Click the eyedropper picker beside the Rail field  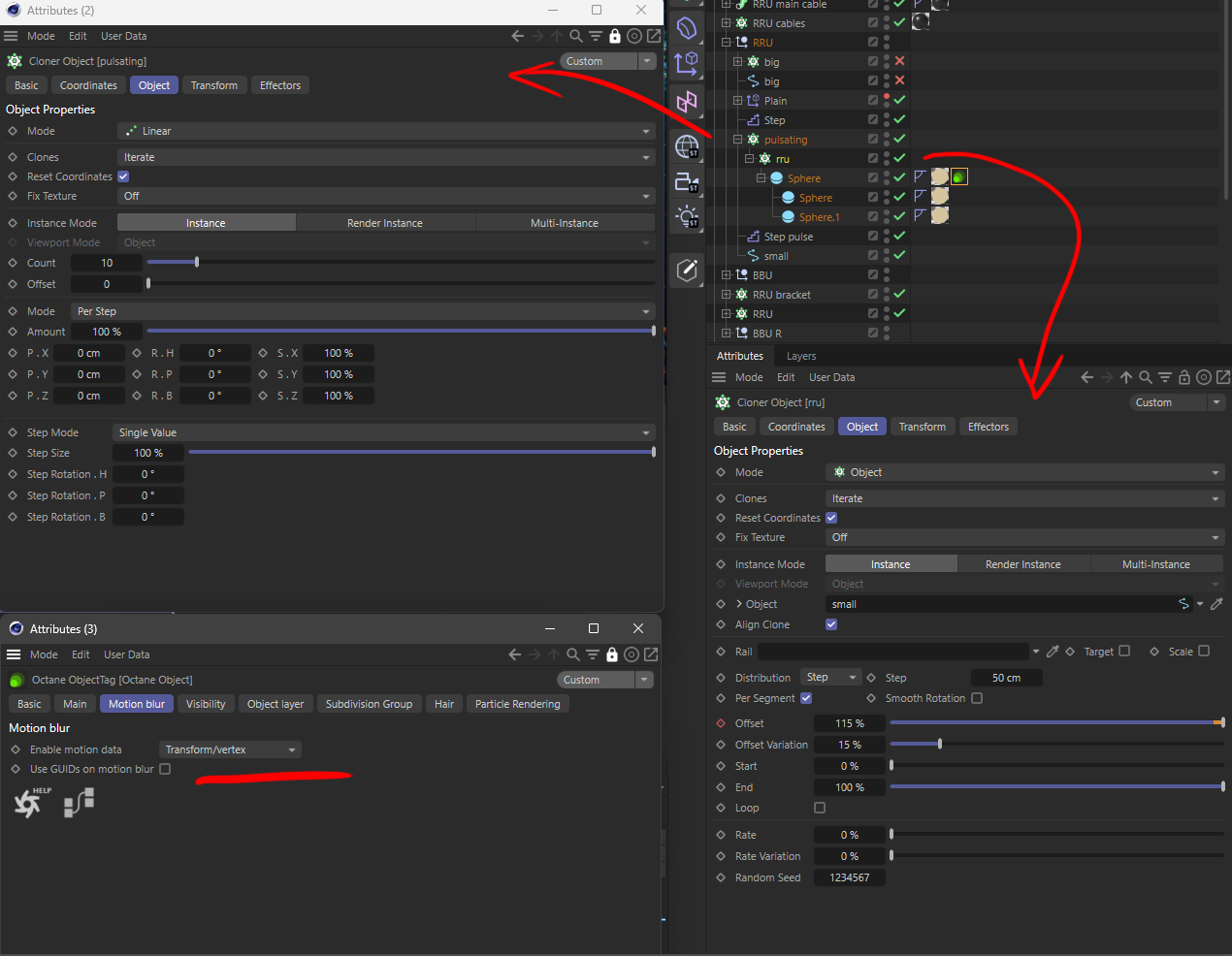pyautogui.click(x=1053, y=652)
